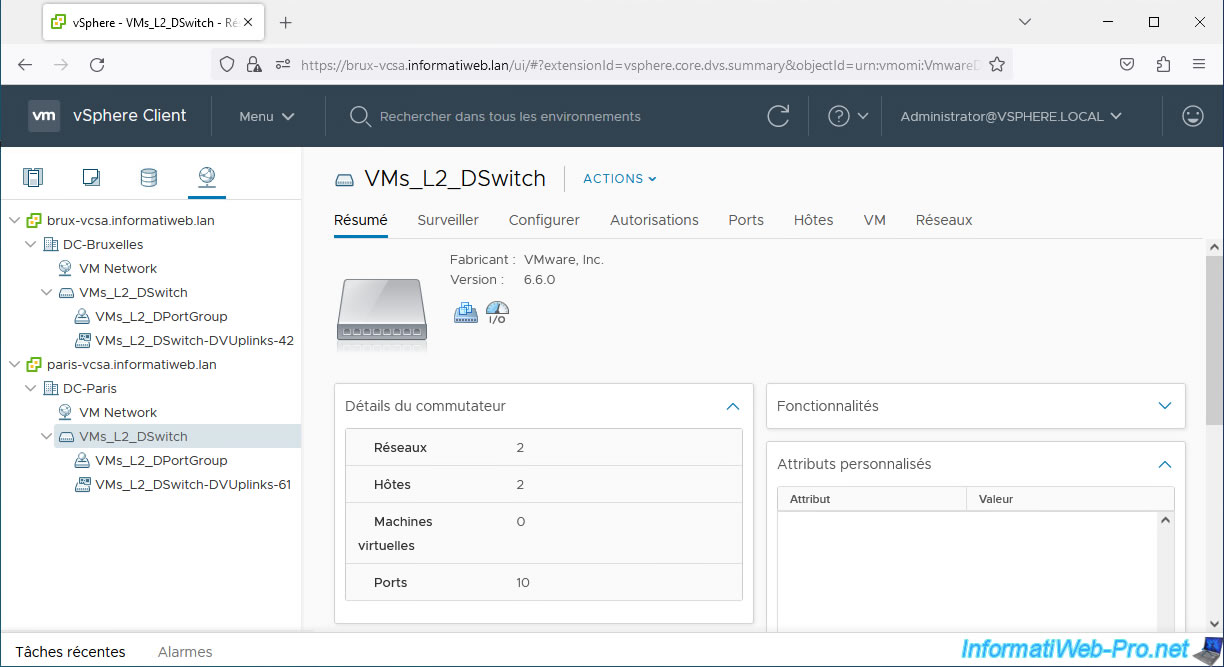Open the Réseaux tab
Viewport: 1224px width, 667px height.
(x=944, y=220)
